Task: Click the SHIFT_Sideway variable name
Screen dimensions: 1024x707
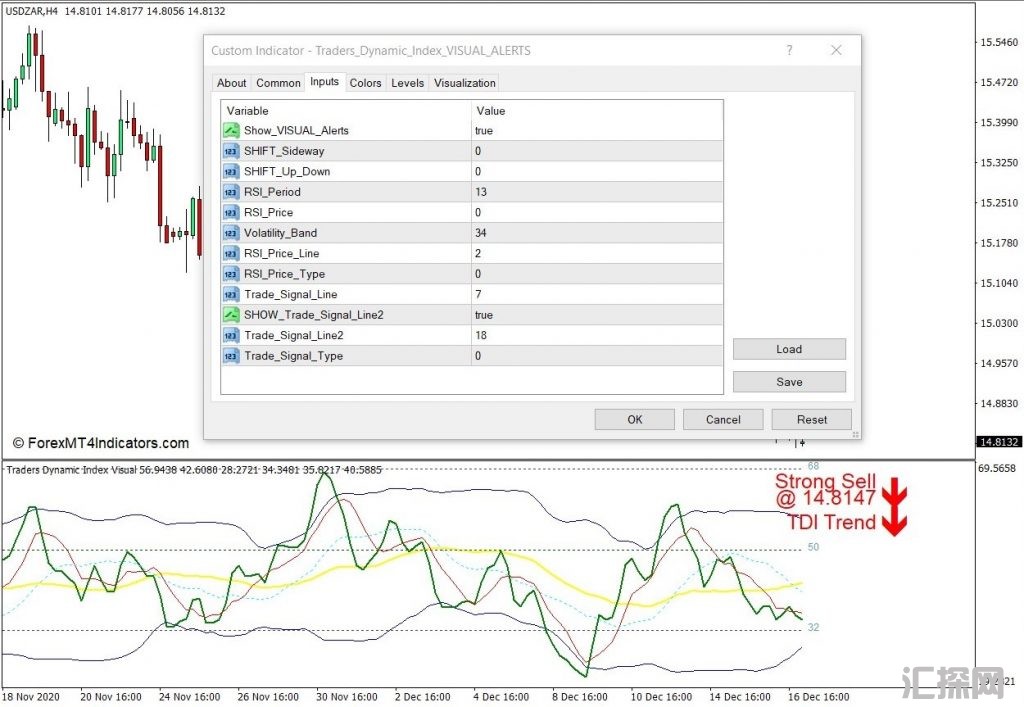Action: [x=284, y=151]
